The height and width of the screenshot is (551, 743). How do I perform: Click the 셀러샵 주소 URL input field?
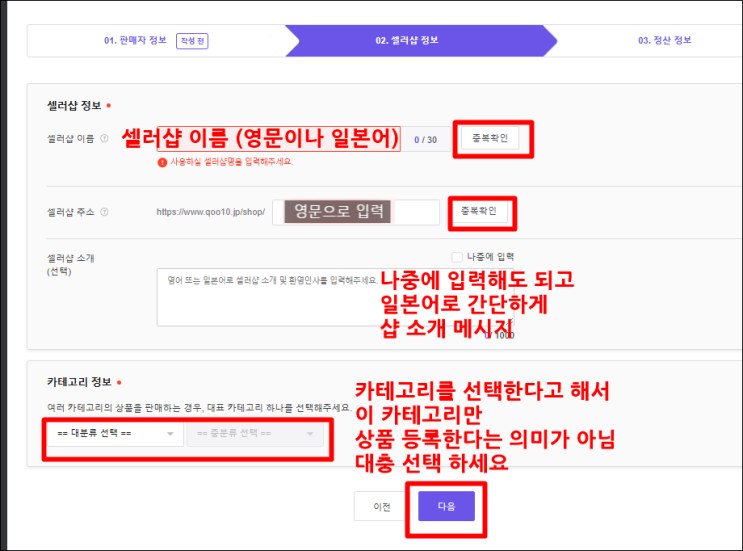(356, 212)
